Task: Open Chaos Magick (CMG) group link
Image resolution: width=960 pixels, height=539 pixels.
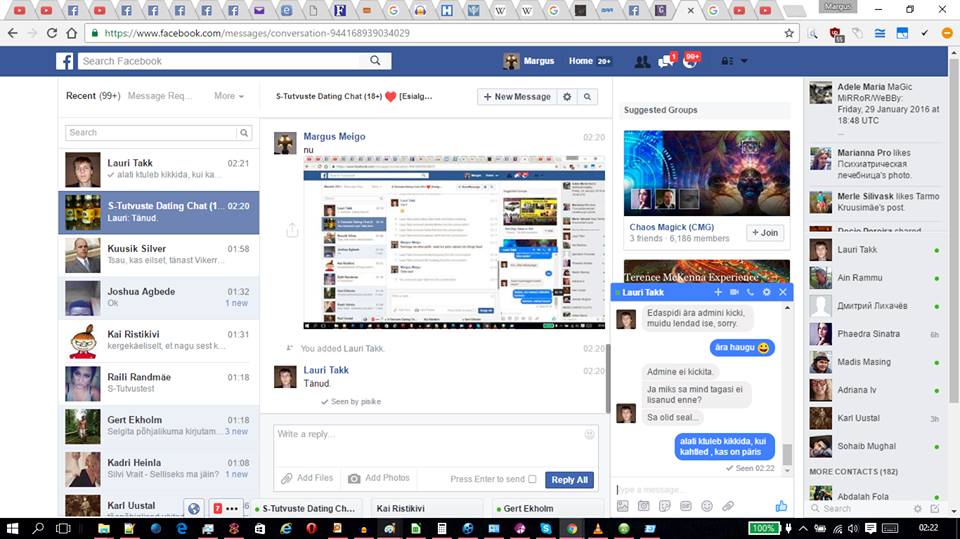Action: (x=672, y=227)
